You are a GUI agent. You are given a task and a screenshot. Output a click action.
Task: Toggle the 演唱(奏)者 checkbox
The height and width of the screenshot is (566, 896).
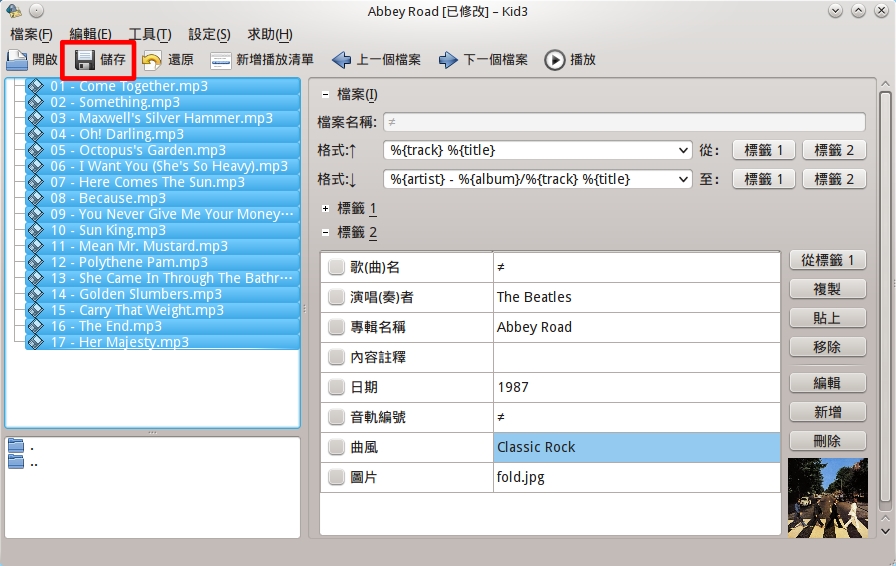pyautogui.click(x=336, y=297)
